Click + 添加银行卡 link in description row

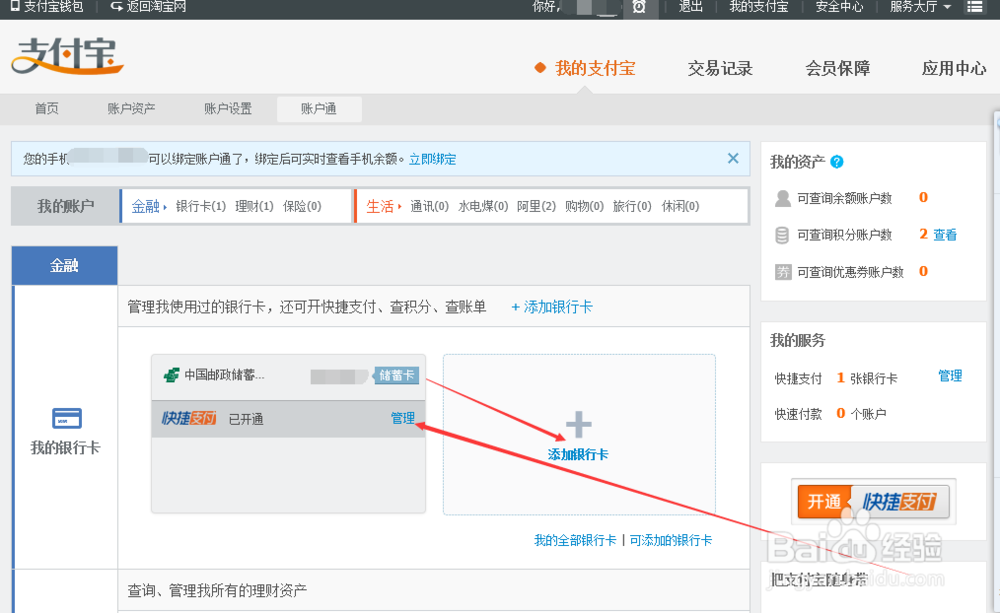tap(552, 307)
